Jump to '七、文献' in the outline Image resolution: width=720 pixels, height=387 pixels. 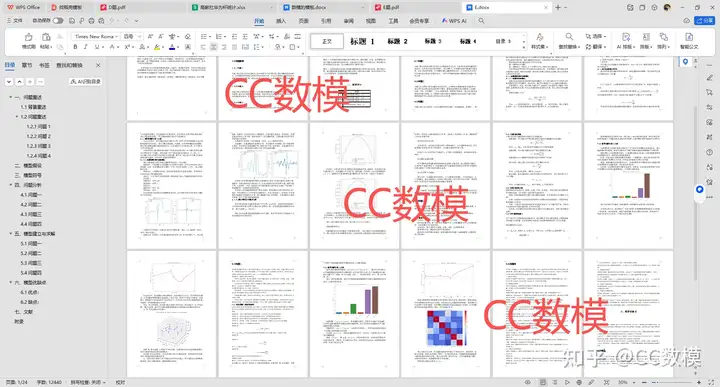[x=24, y=312]
